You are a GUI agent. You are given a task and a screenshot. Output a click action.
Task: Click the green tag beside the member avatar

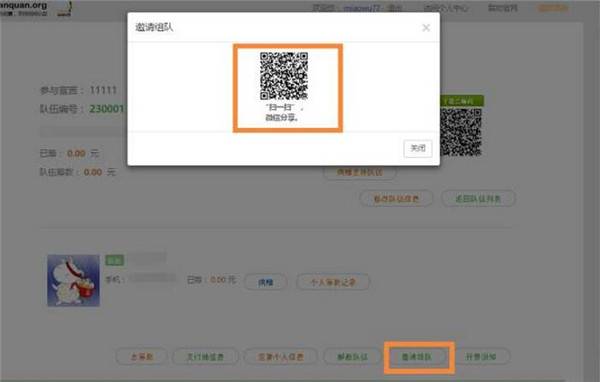[x=114, y=261]
